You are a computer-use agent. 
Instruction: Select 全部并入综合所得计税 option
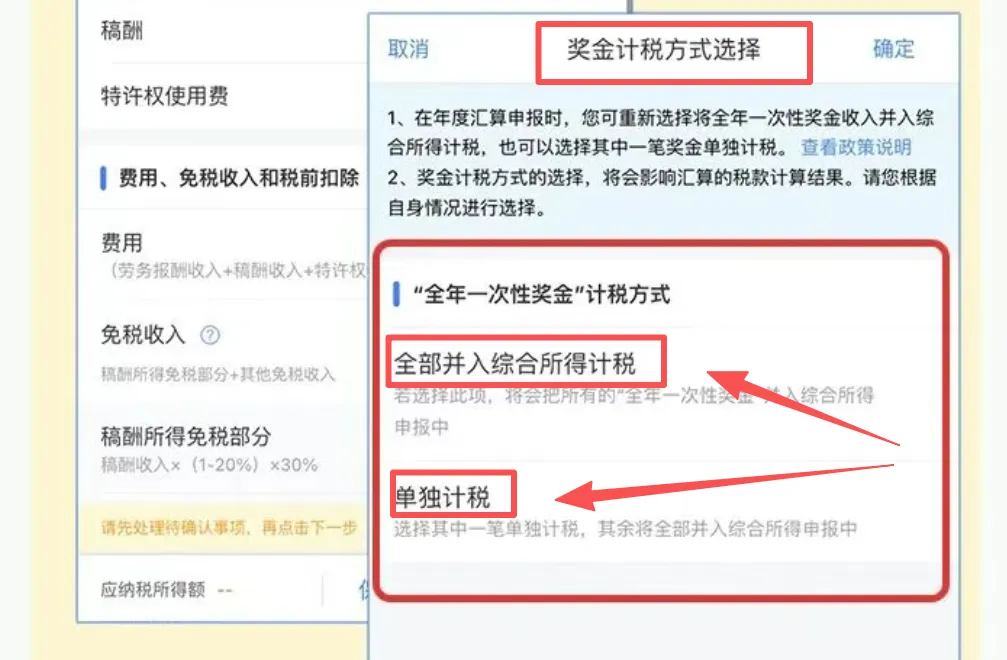515,364
